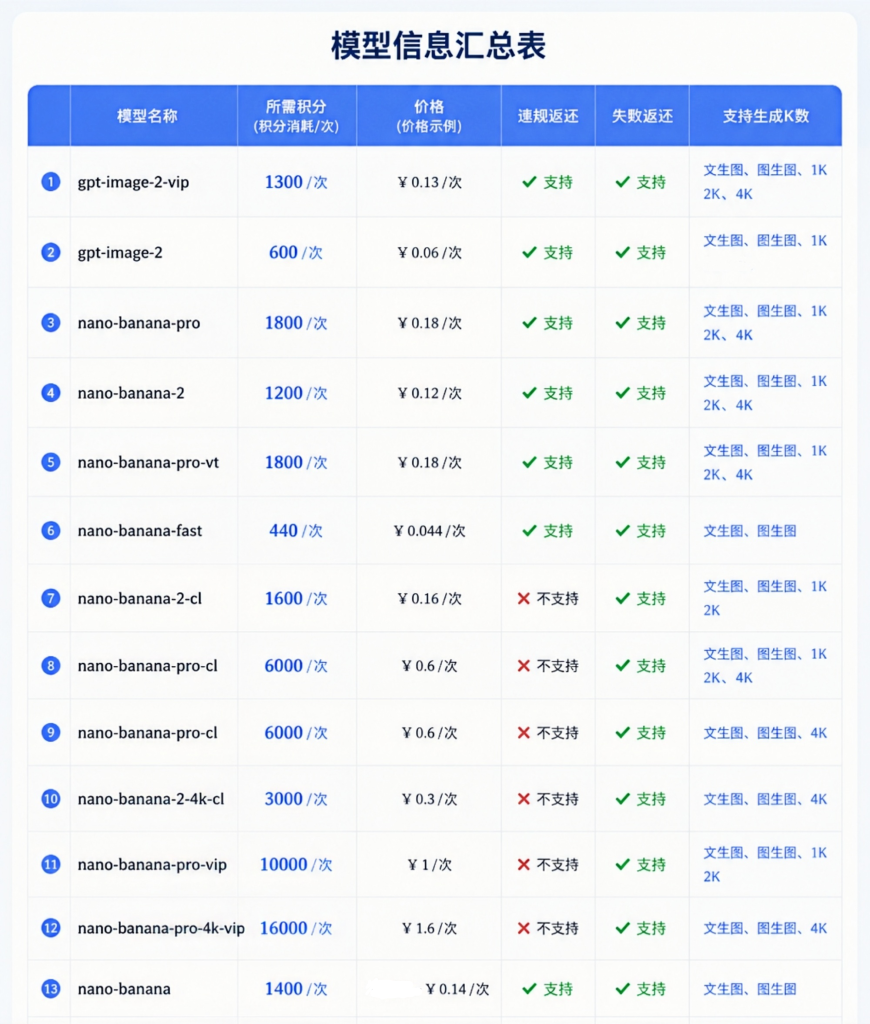Click the points value '600 /次'
Viewport: 870px width, 1024px height.
click(296, 252)
